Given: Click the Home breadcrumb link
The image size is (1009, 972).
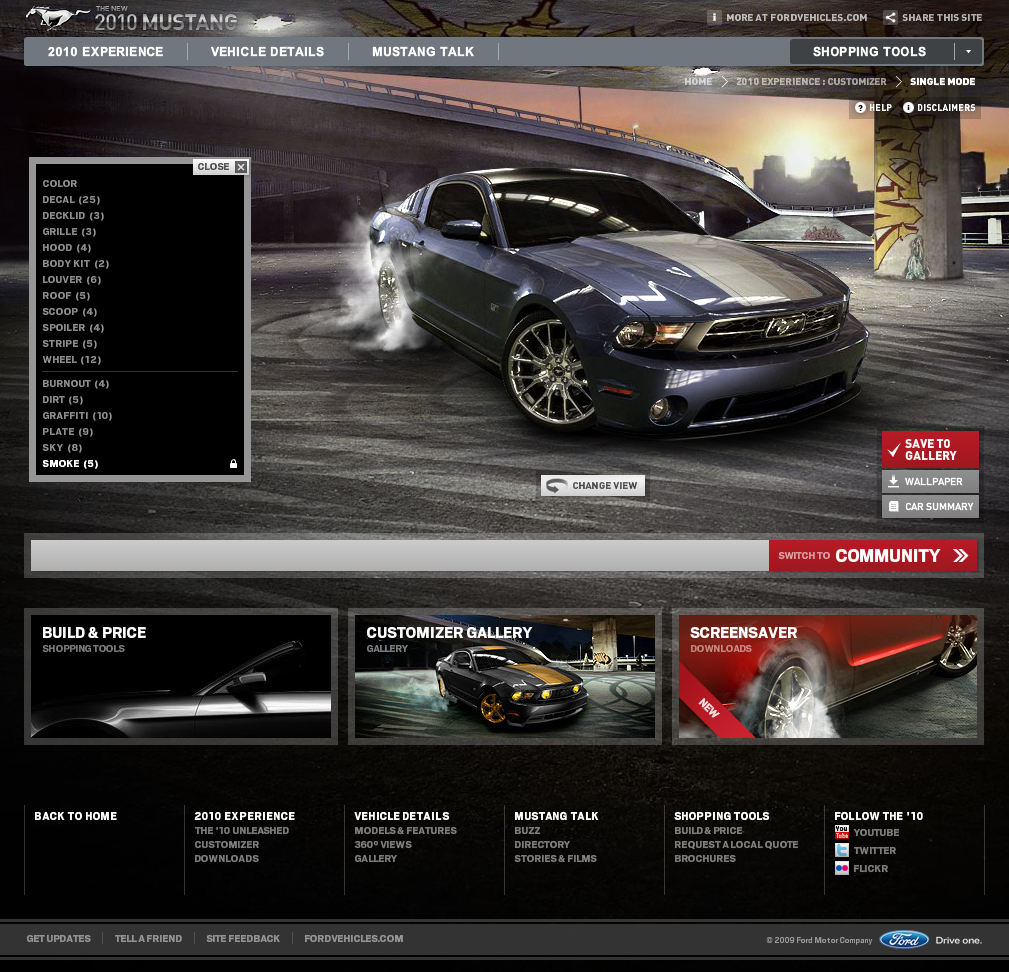Looking at the screenshot, I should [x=698, y=82].
